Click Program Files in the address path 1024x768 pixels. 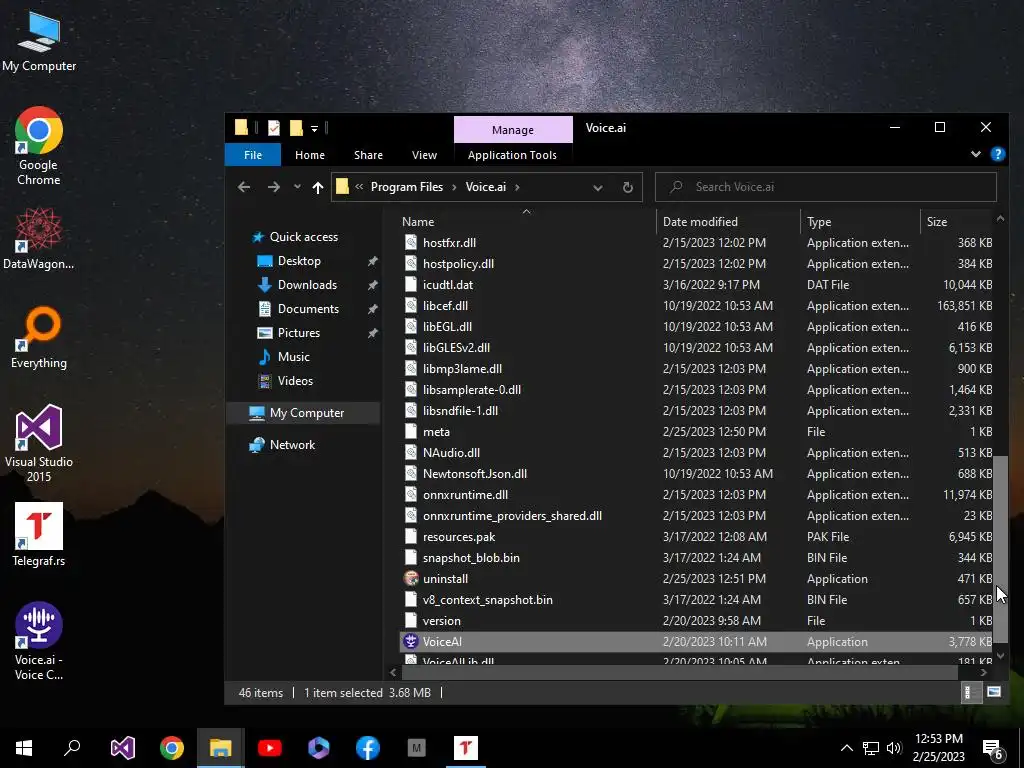pyautogui.click(x=407, y=187)
